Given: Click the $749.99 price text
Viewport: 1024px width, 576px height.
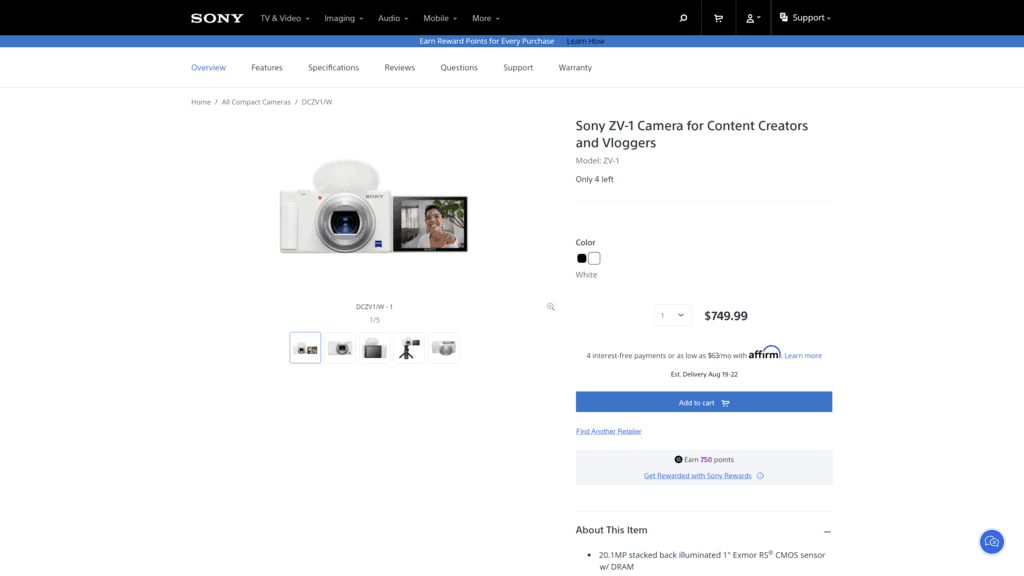Looking at the screenshot, I should (726, 316).
